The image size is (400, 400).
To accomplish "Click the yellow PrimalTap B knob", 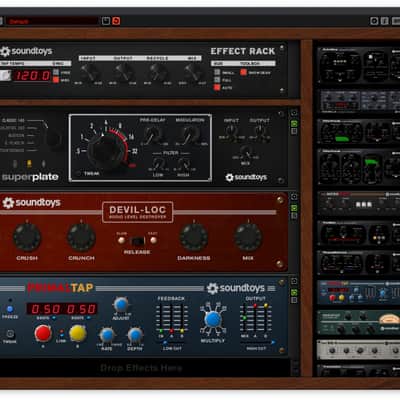I will click(x=78, y=333).
